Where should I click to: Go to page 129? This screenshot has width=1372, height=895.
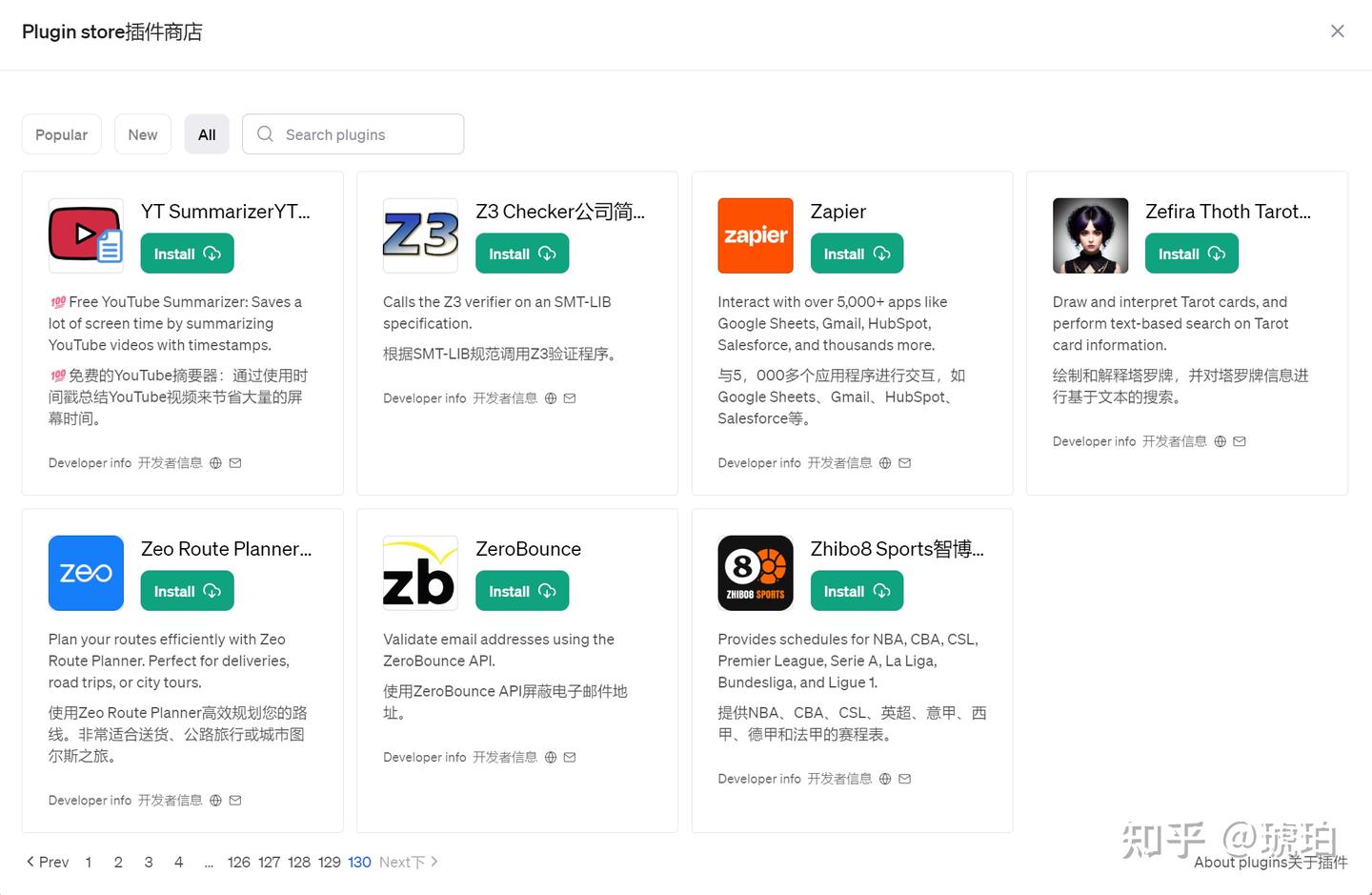pyautogui.click(x=330, y=862)
